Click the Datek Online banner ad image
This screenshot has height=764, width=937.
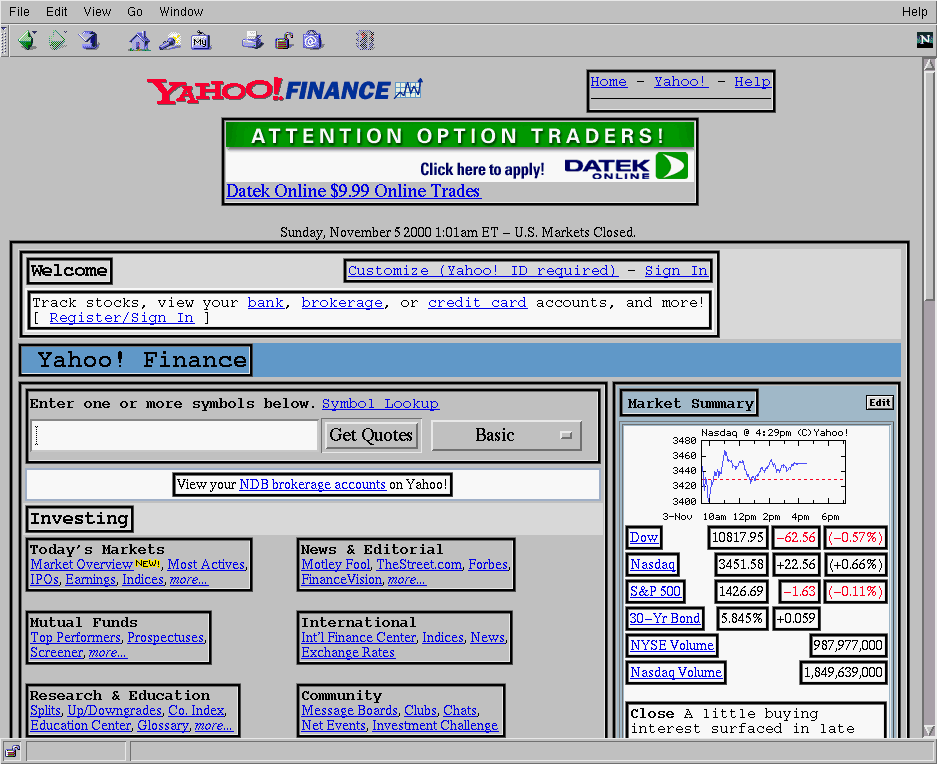[x=460, y=152]
